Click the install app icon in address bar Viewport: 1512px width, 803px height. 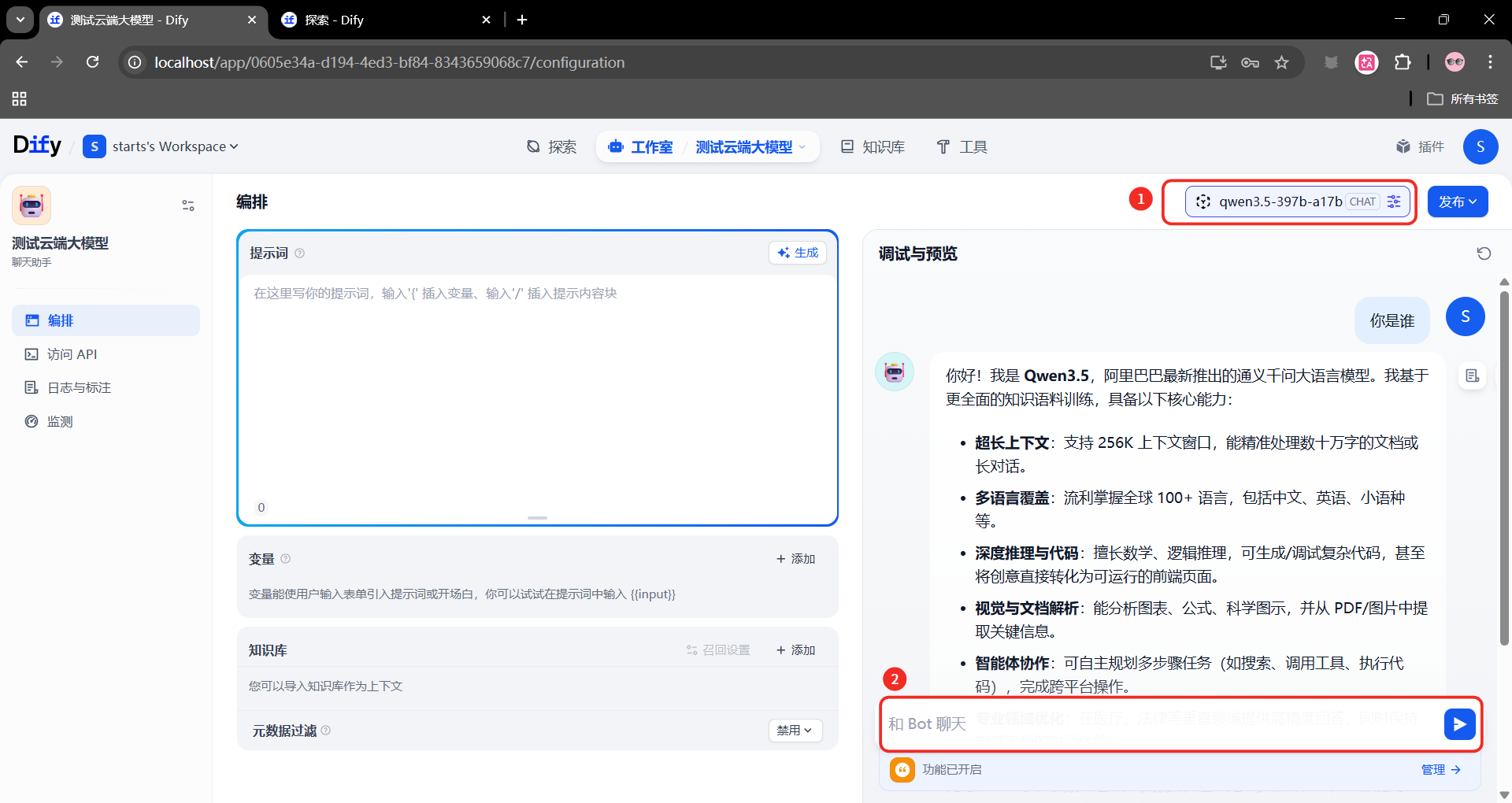(1218, 62)
